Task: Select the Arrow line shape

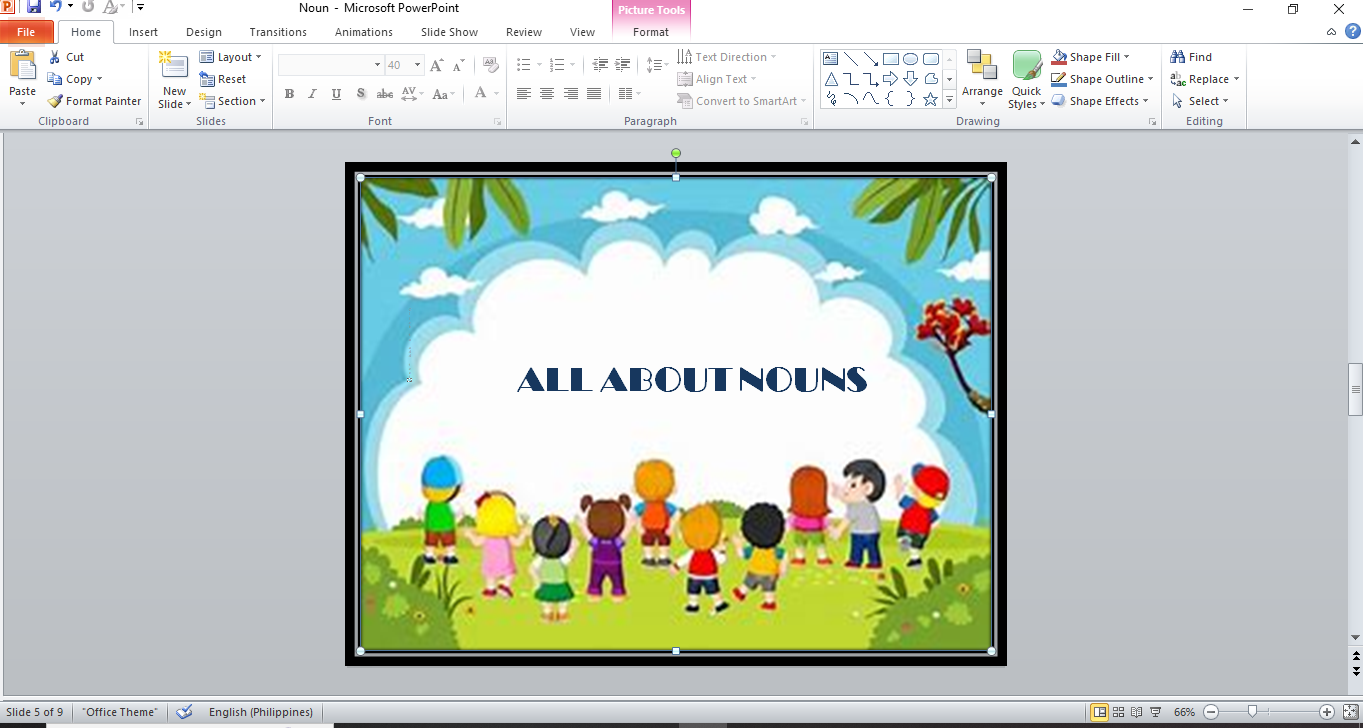Action: pyautogui.click(x=870, y=58)
